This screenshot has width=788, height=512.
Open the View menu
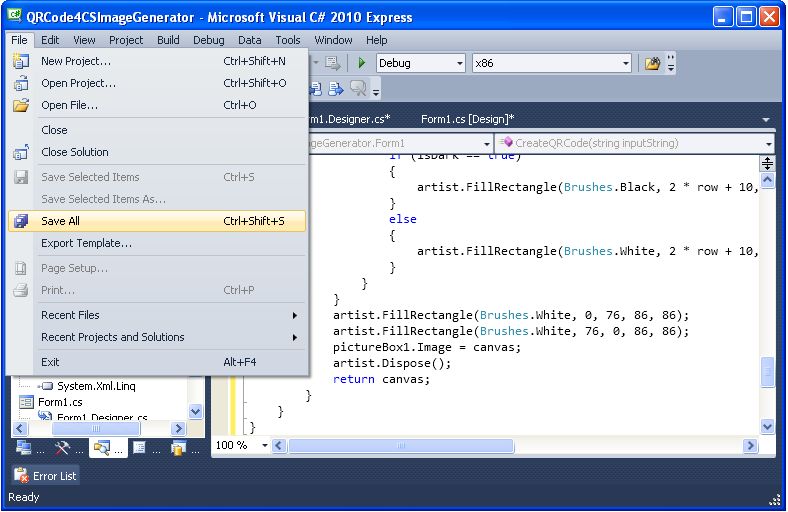click(x=84, y=40)
